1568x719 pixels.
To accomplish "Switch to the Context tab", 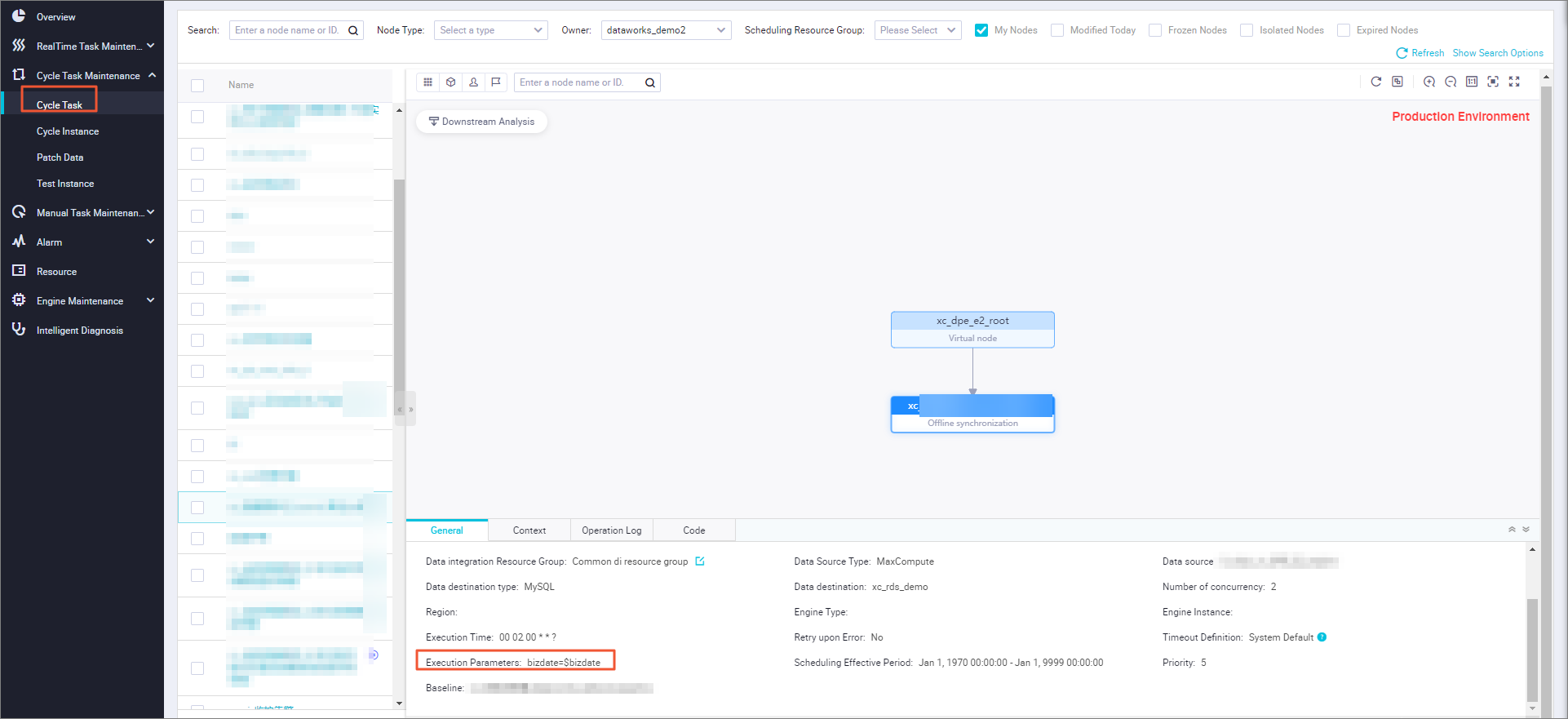I will click(x=529, y=530).
